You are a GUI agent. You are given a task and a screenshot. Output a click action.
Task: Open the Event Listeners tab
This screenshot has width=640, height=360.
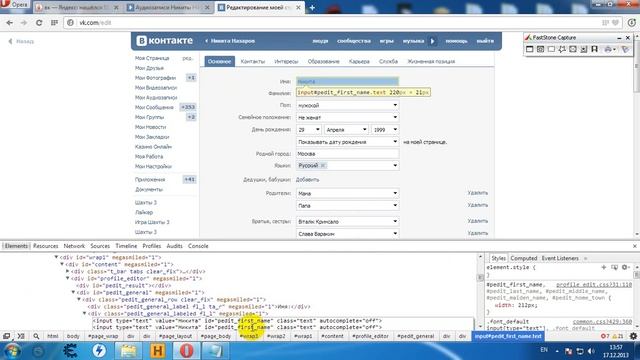(560, 258)
